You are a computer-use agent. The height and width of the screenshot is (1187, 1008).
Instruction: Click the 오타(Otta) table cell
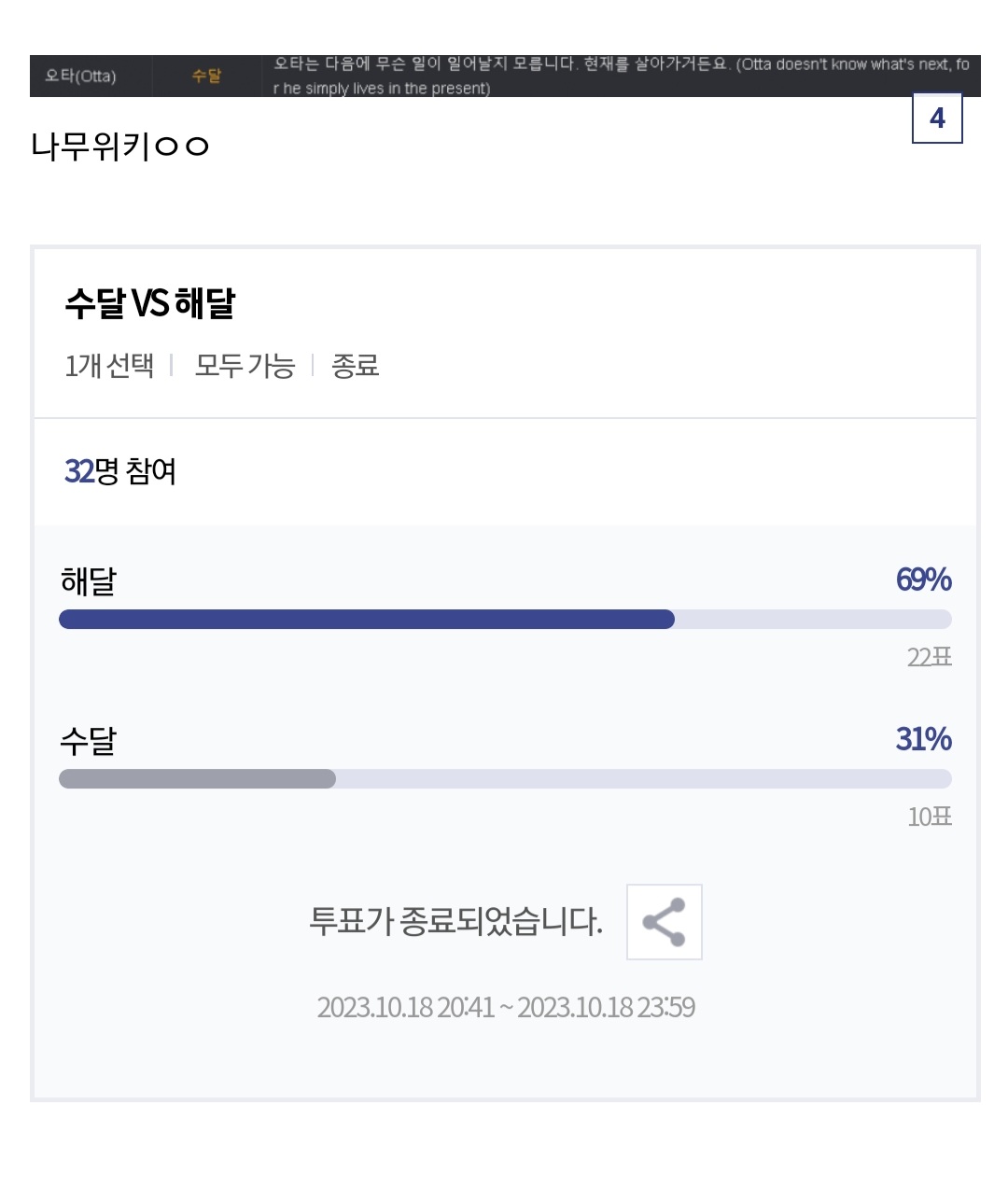click(81, 77)
